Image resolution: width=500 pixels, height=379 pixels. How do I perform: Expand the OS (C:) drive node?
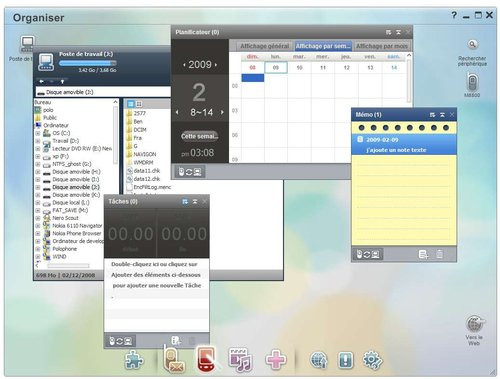(x=38, y=133)
